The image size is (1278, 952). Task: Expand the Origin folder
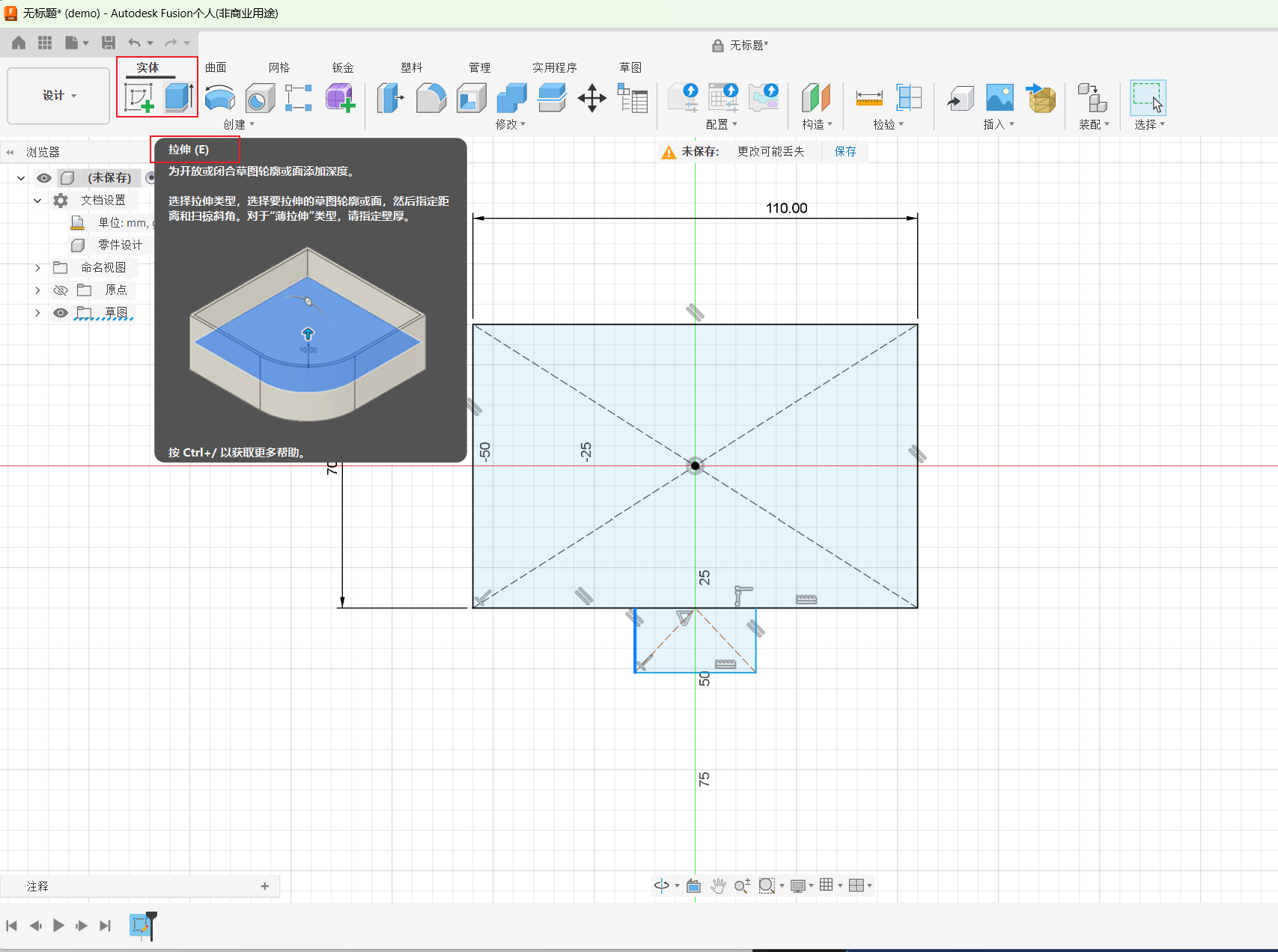tap(37, 290)
